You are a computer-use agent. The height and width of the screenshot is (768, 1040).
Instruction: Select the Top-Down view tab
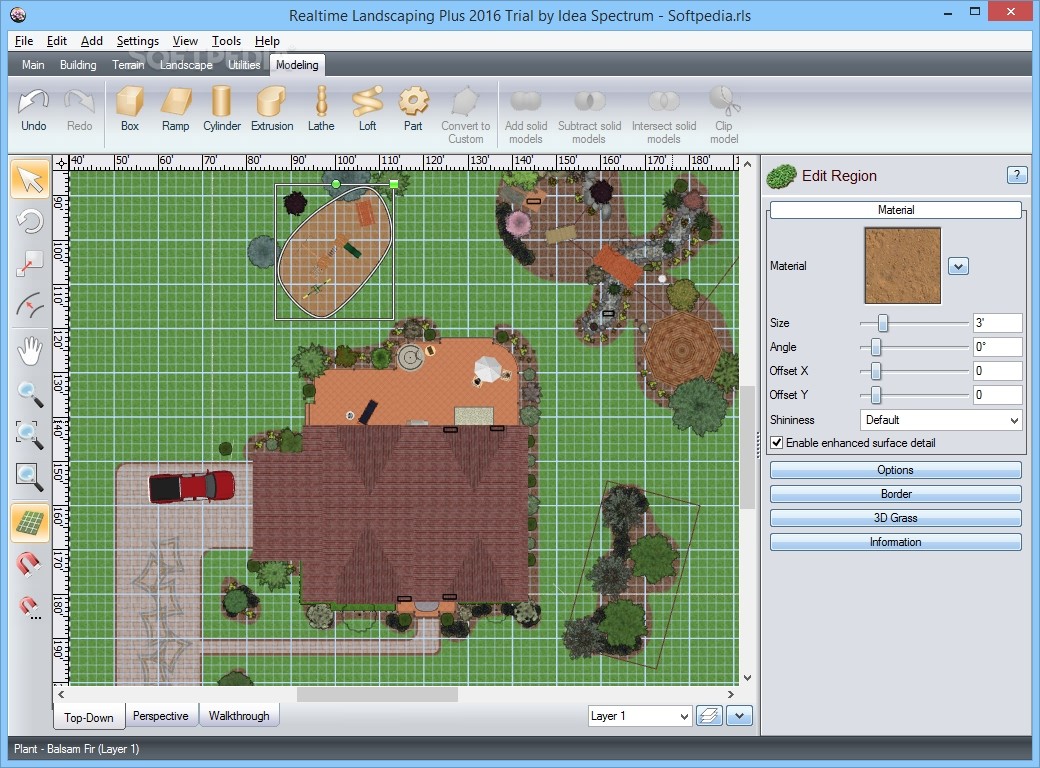pyautogui.click(x=89, y=717)
